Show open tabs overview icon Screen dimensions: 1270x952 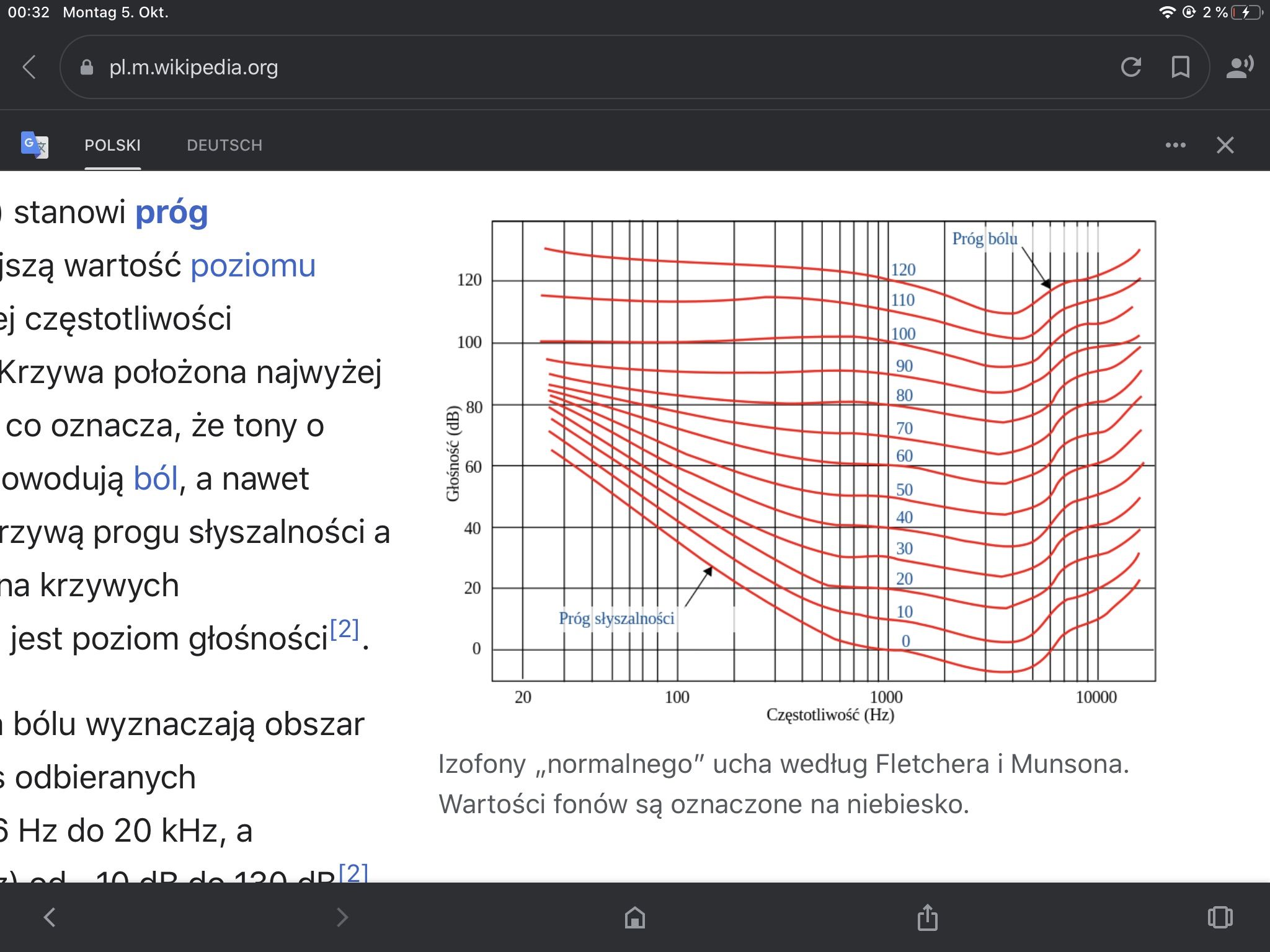(x=1220, y=917)
